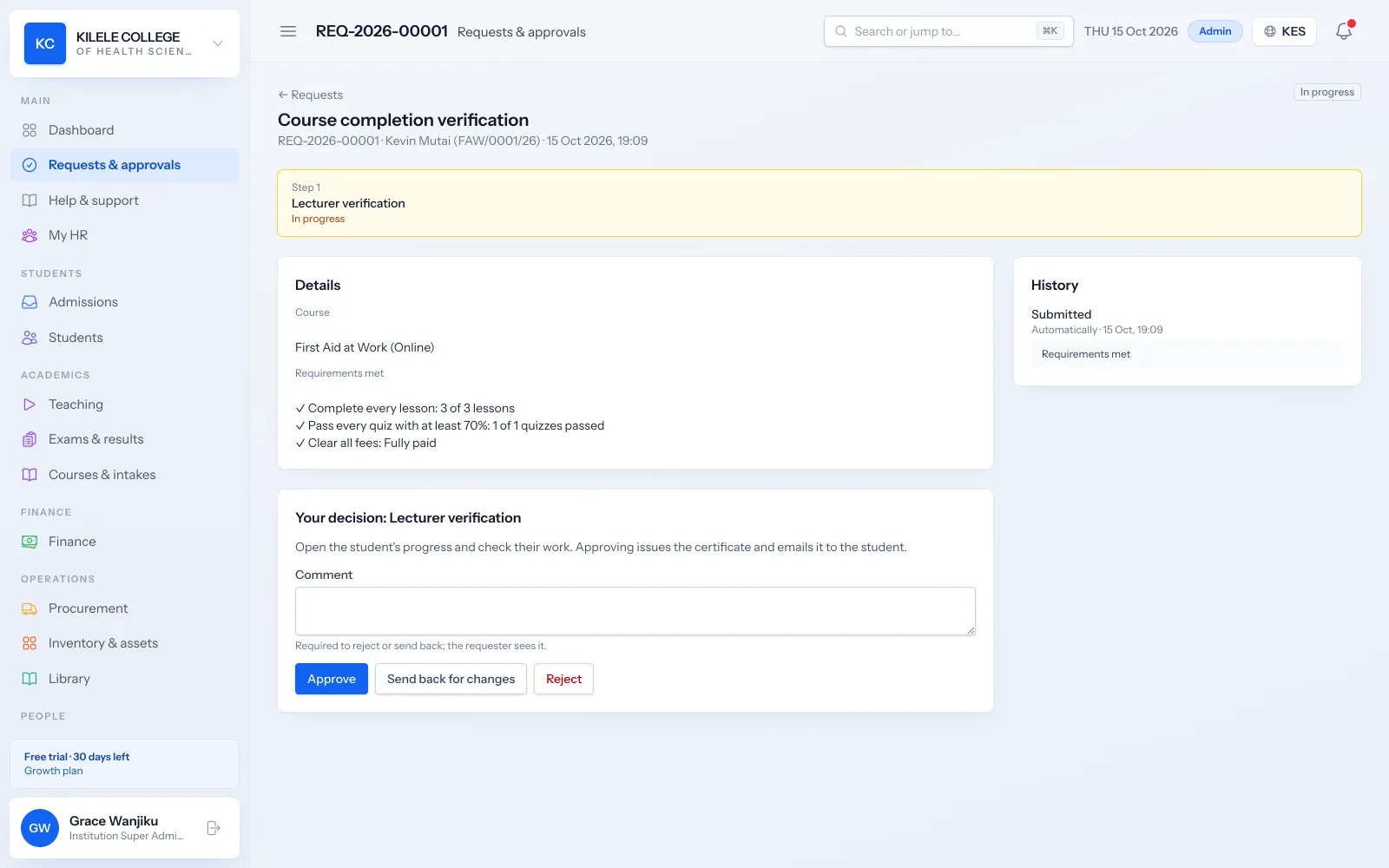The height and width of the screenshot is (868, 1389).
Task: Open the Students sidebar page
Action: click(x=124, y=338)
